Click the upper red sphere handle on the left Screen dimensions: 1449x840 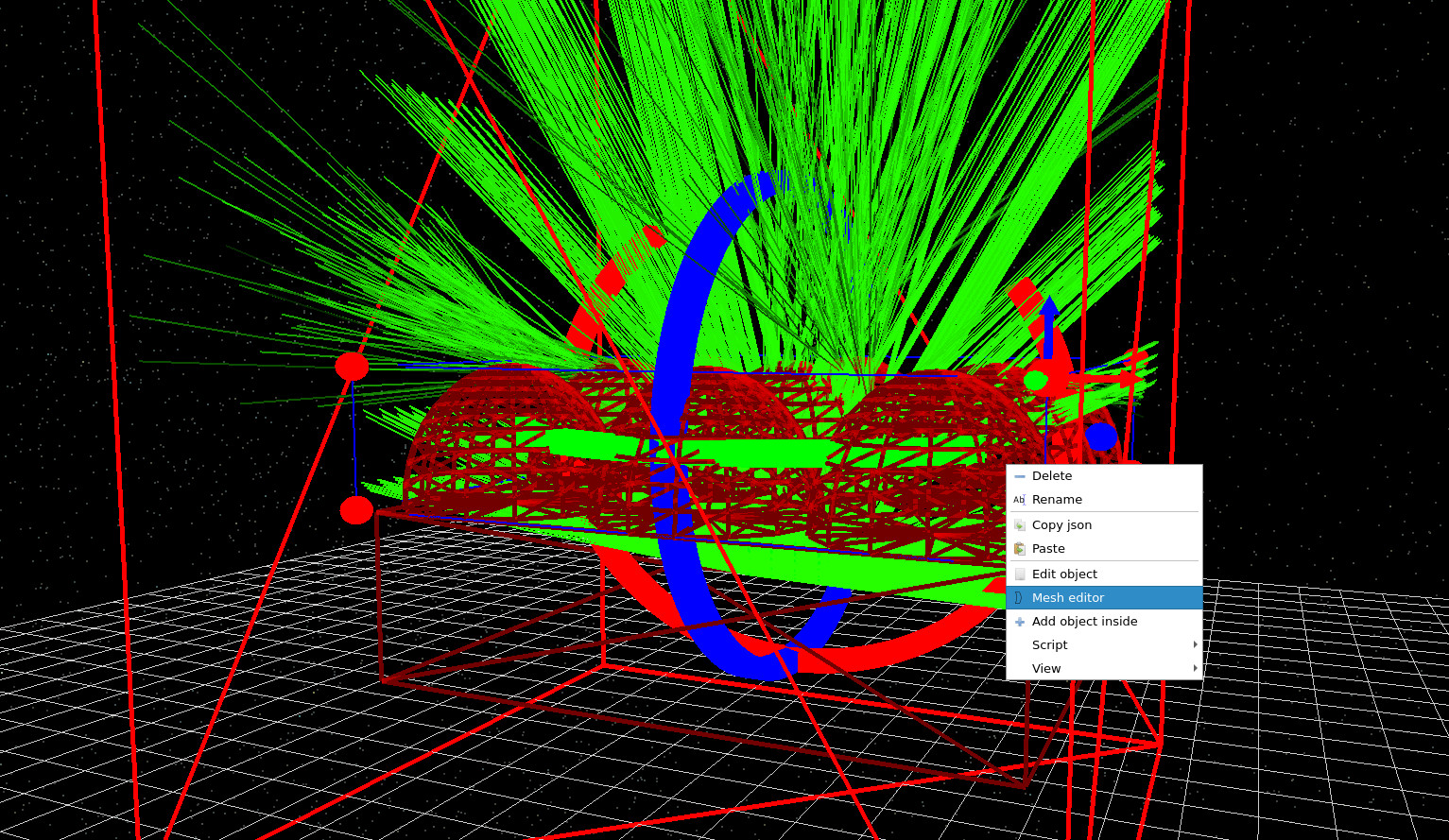353,367
